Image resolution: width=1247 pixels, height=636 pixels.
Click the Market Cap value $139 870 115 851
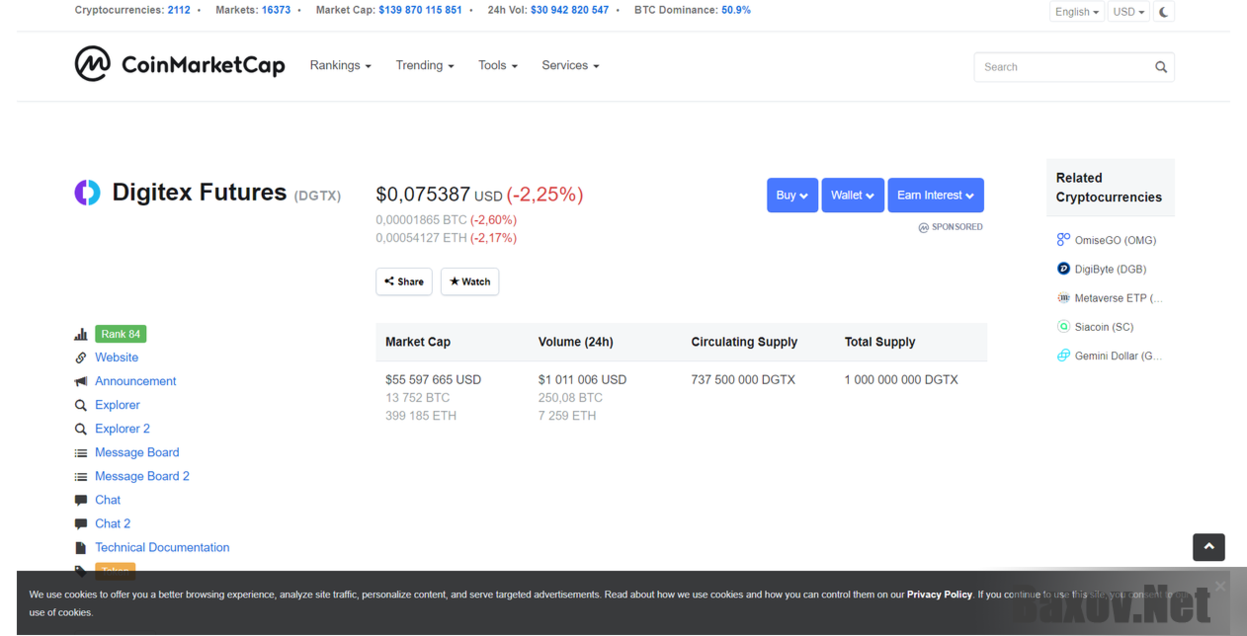click(x=420, y=10)
